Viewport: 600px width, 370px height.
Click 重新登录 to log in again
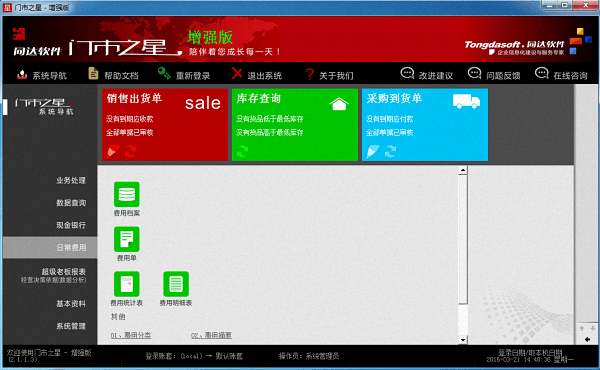click(x=184, y=75)
